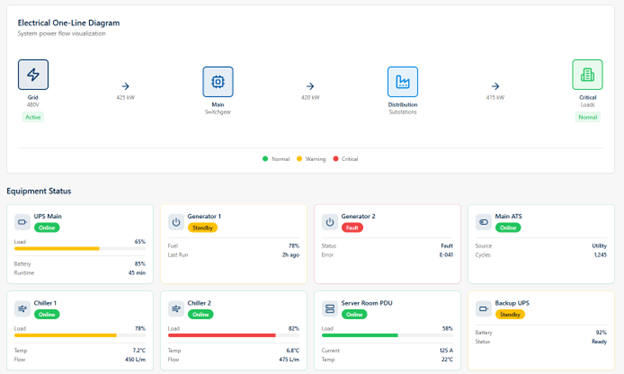
Task: Click the Equipment Status heading
Action: [x=39, y=191]
